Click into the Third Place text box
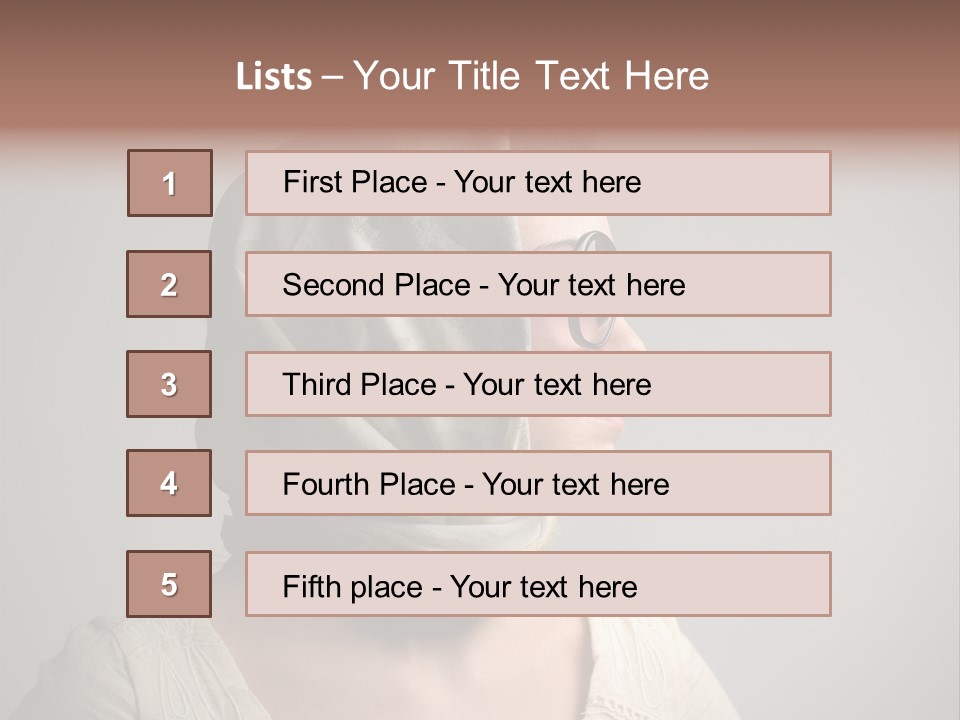Image resolution: width=960 pixels, height=720 pixels. [x=538, y=384]
